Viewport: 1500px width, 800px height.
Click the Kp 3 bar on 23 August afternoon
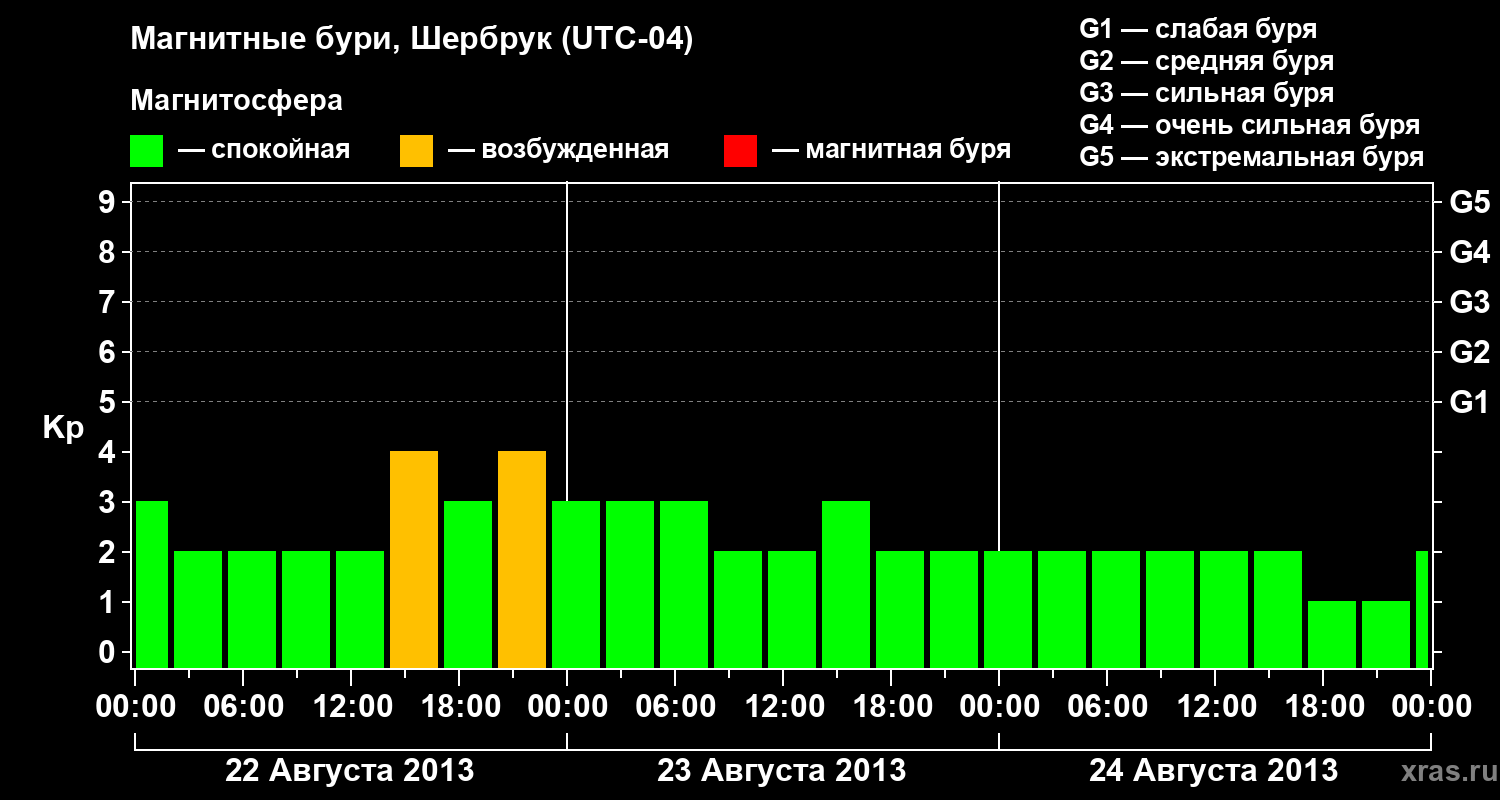(x=846, y=584)
